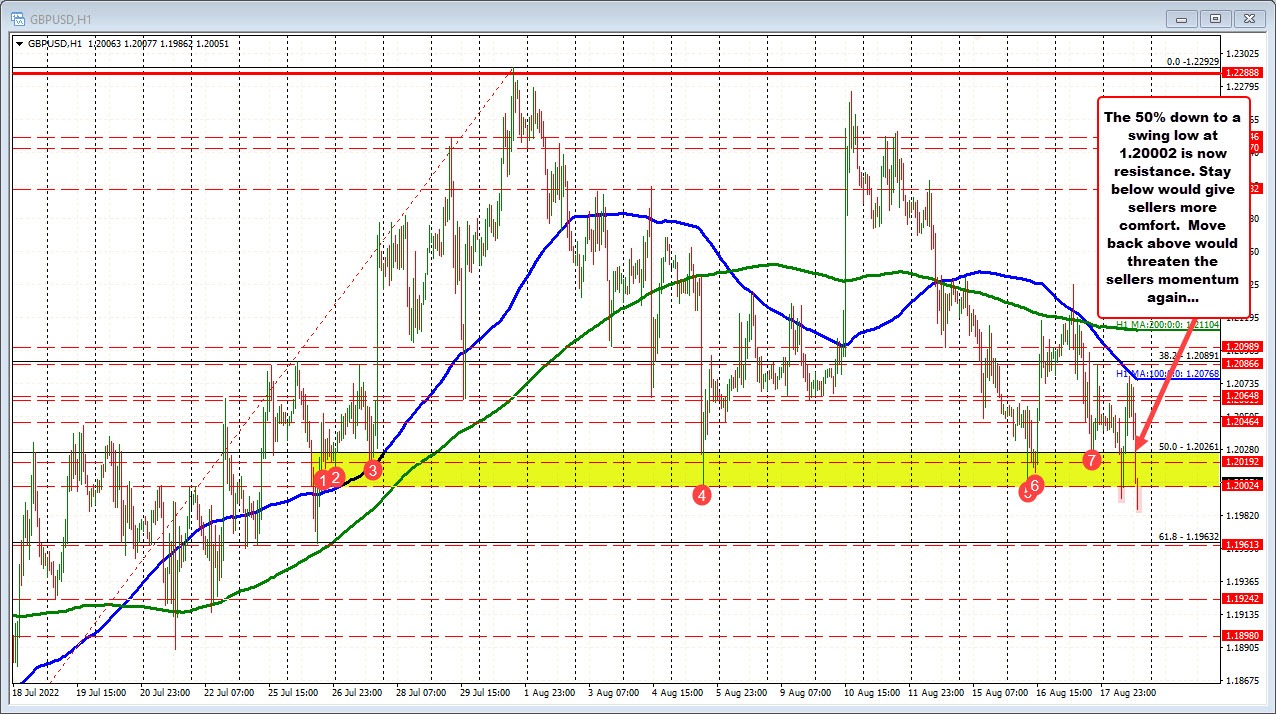Expand the GBPUSD,H1 quote data dropdown arrow
The height and width of the screenshot is (714, 1276).
tap(20, 44)
